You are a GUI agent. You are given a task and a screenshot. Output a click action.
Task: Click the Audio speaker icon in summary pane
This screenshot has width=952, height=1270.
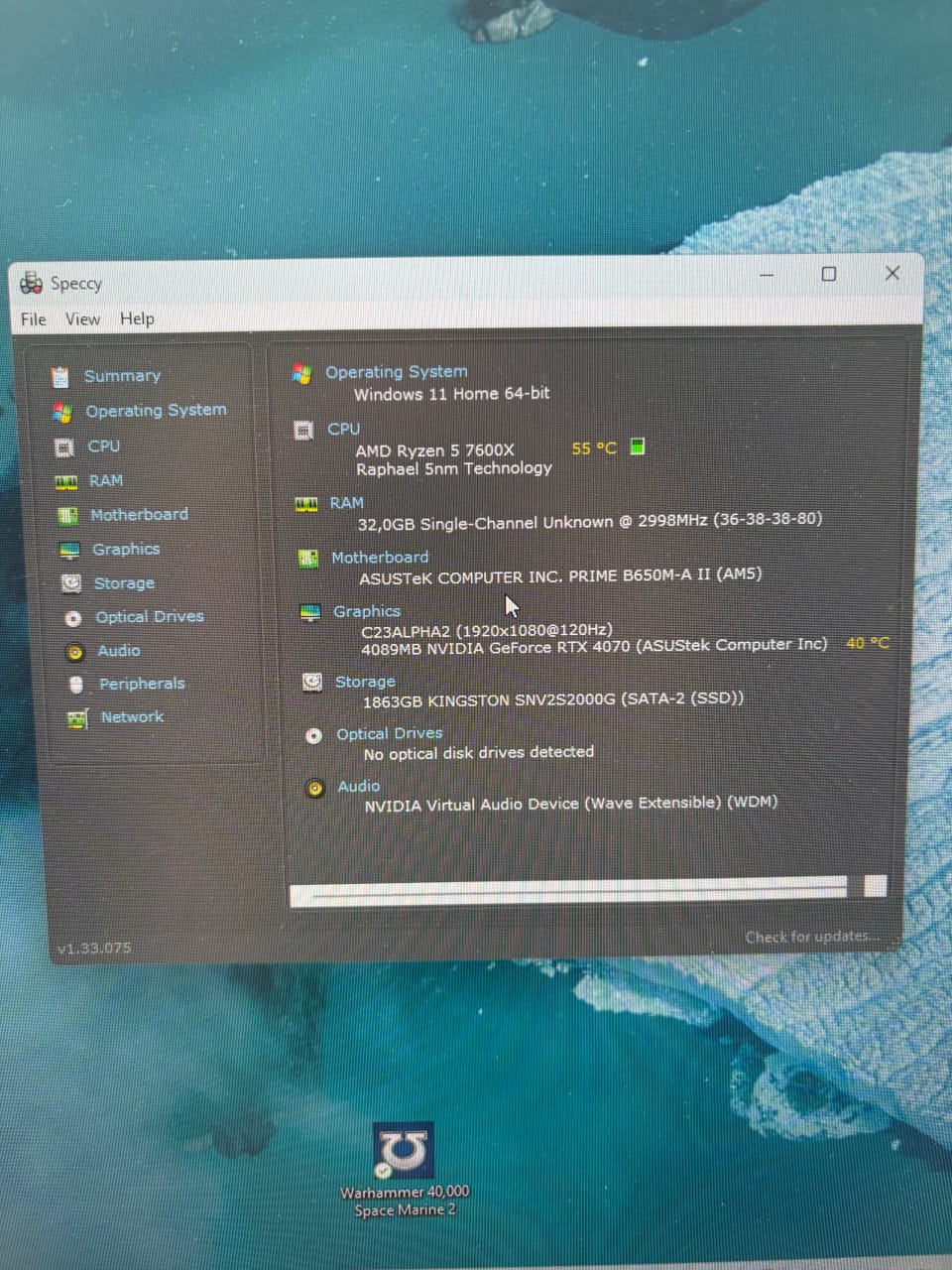(x=315, y=789)
